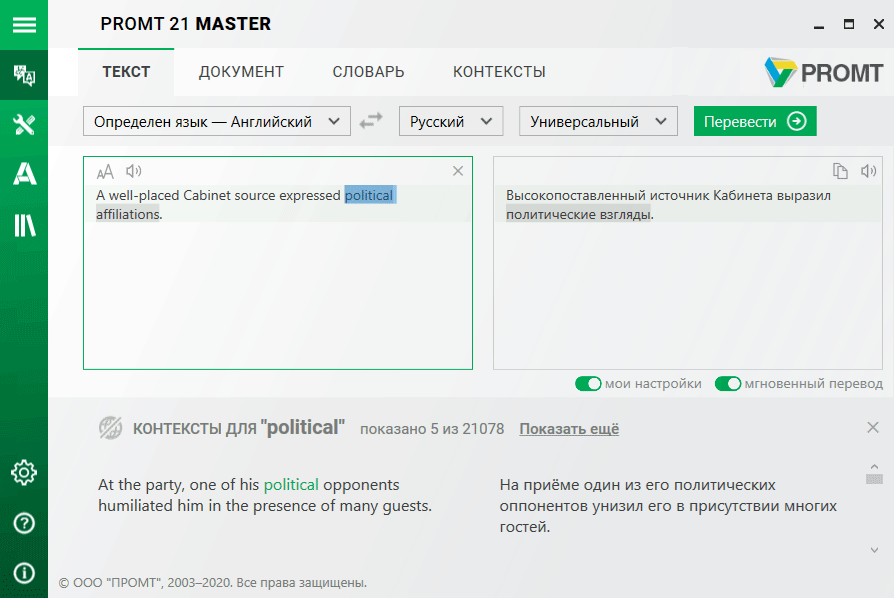Click 'политические взгляды' in the translation
Viewport: 894px width, 598px height.
(x=578, y=214)
